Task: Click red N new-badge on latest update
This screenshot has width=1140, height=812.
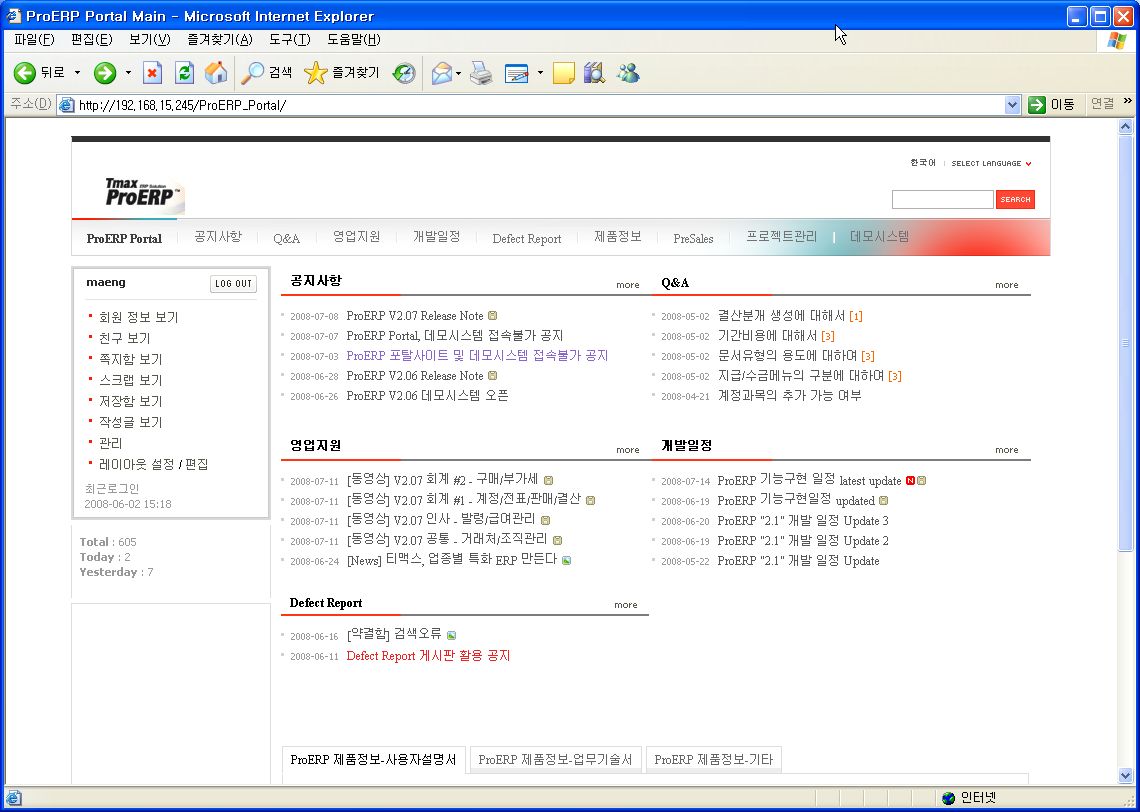Action: click(910, 481)
